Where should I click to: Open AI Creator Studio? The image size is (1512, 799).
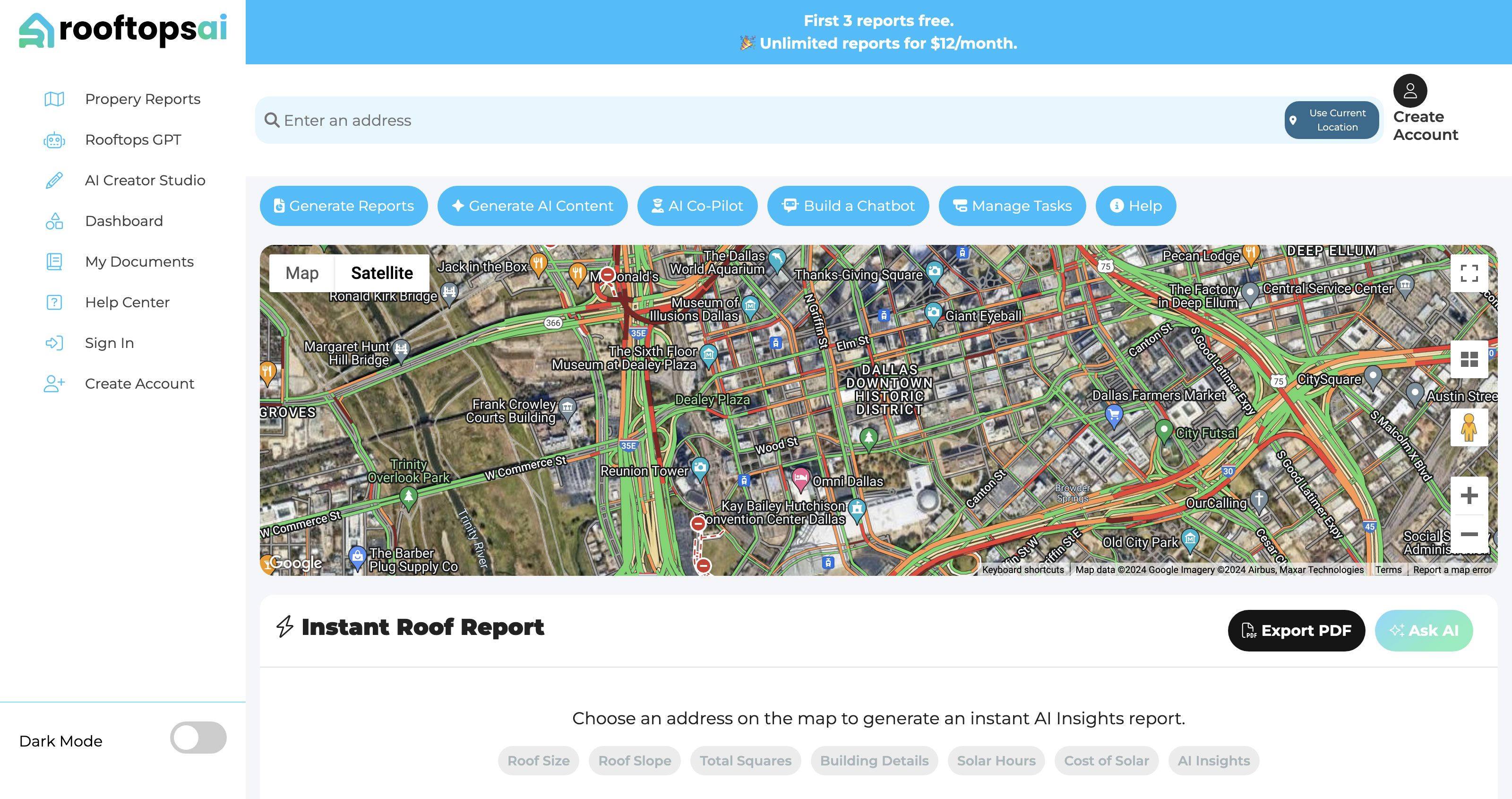pos(145,180)
